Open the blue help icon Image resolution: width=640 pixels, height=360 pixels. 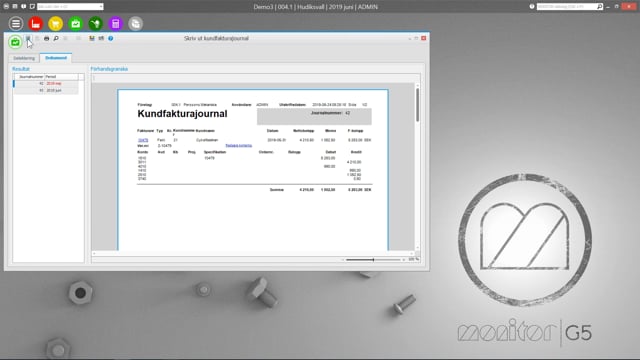[x=111, y=38]
